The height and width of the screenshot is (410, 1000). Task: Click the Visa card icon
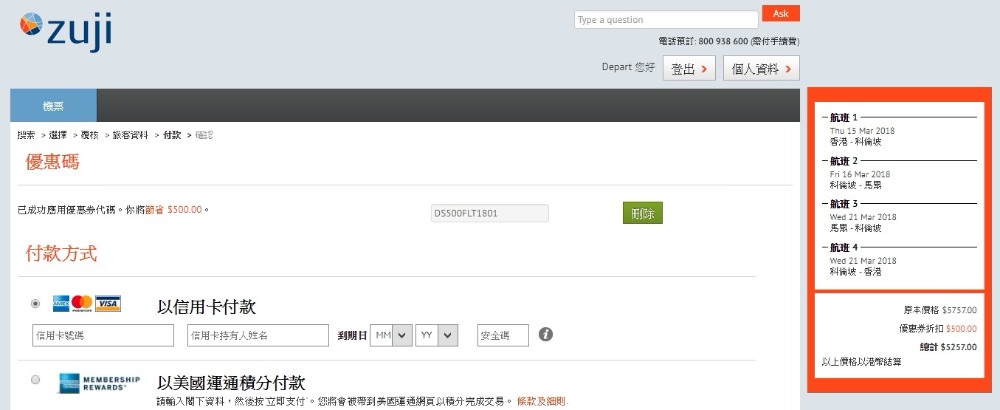point(108,303)
